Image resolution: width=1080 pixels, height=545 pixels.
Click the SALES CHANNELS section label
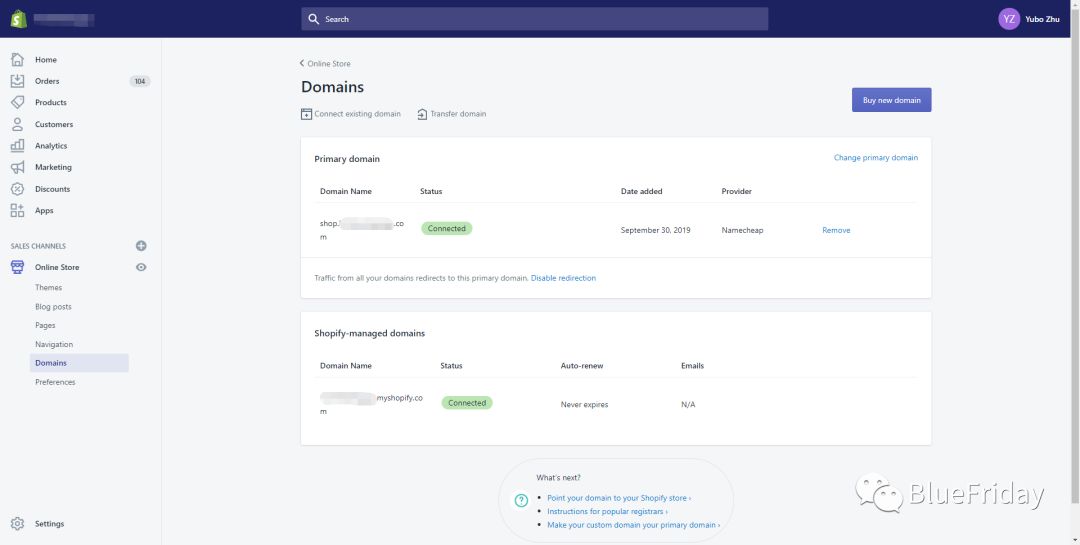39,246
